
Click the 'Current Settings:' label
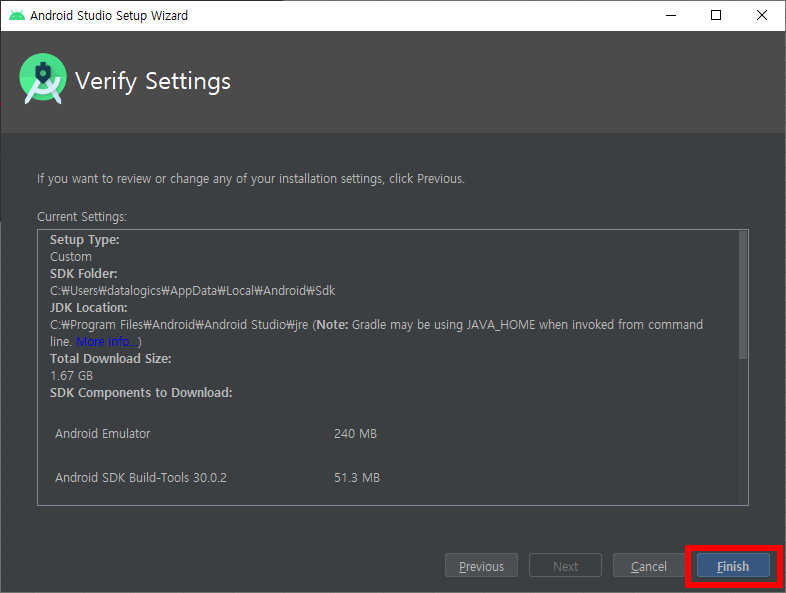(x=82, y=217)
